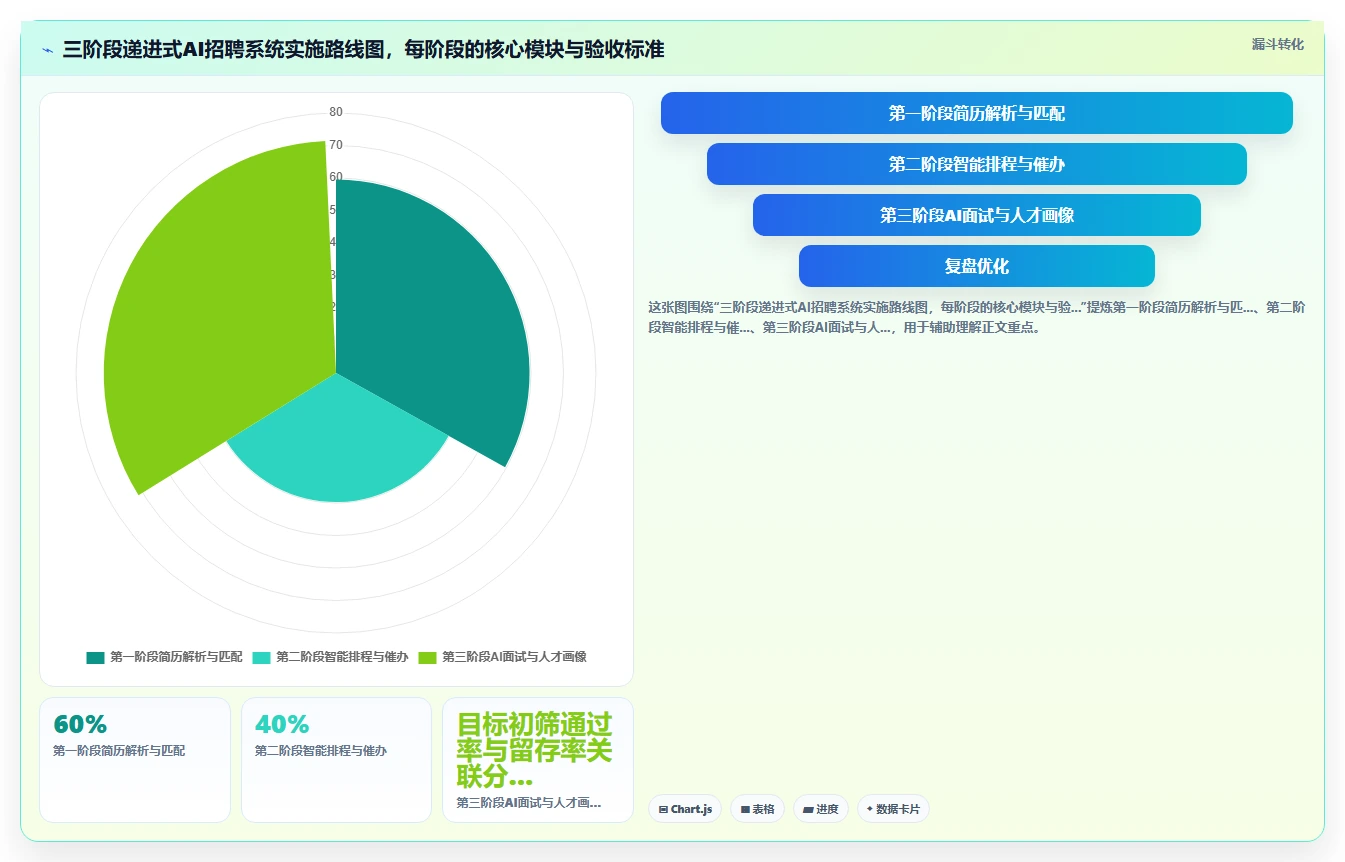Click the 第一阶段简历解析与匹配 caption under 60%
Image resolution: width=1345 pixels, height=862 pixels.
click(x=119, y=750)
